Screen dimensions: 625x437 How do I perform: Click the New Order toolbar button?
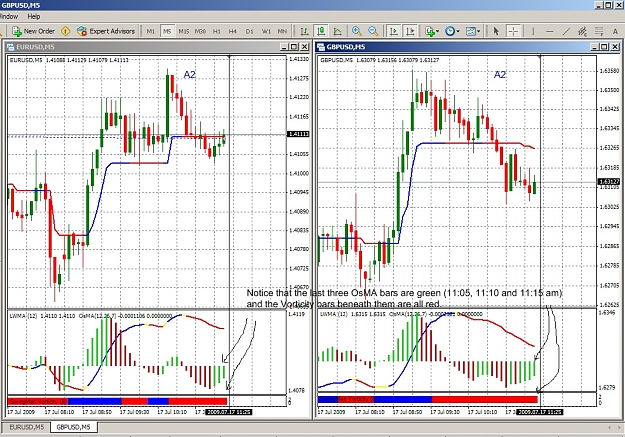click(33, 31)
